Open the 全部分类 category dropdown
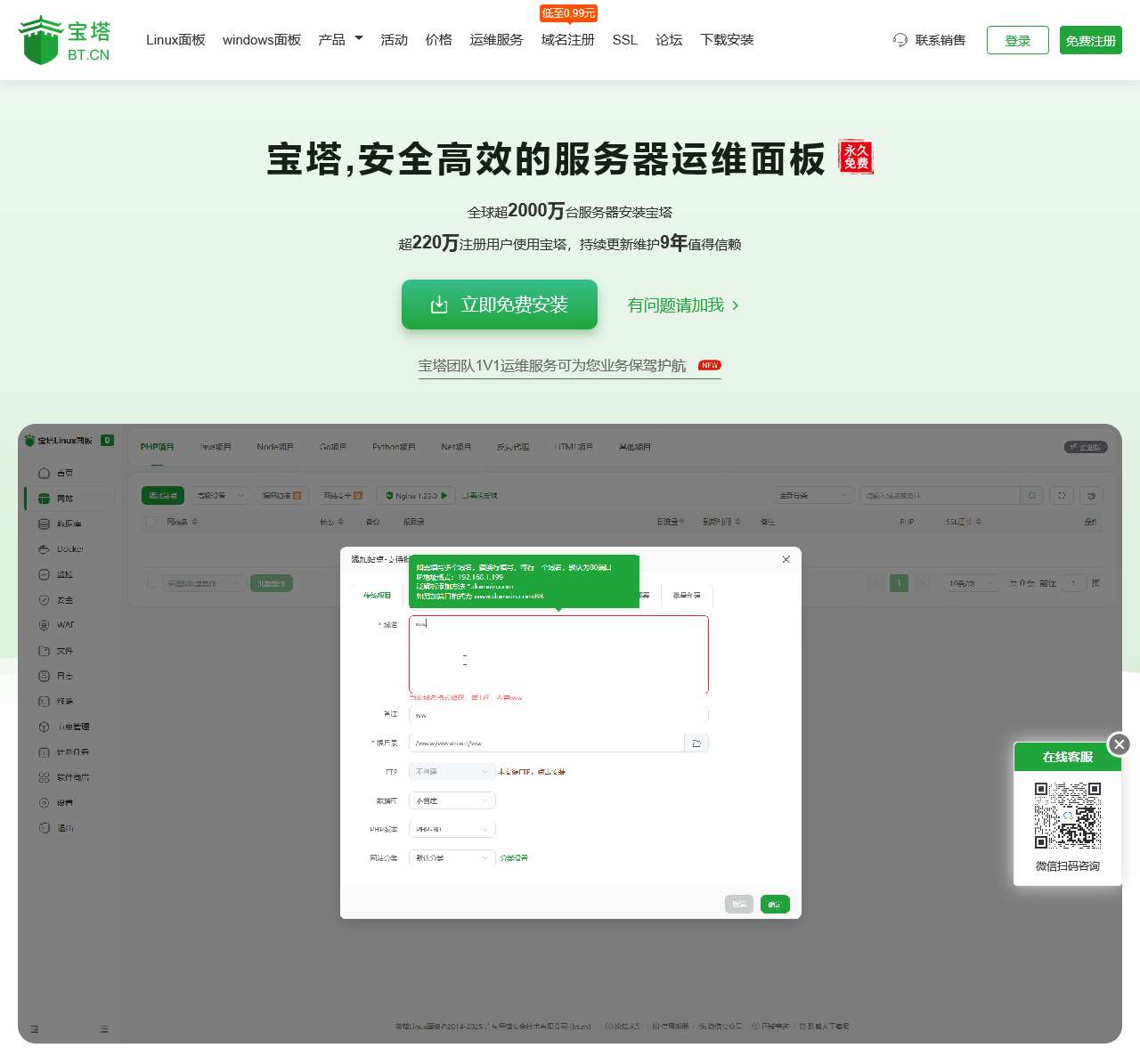This screenshot has height=1064, width=1140. pos(813,495)
